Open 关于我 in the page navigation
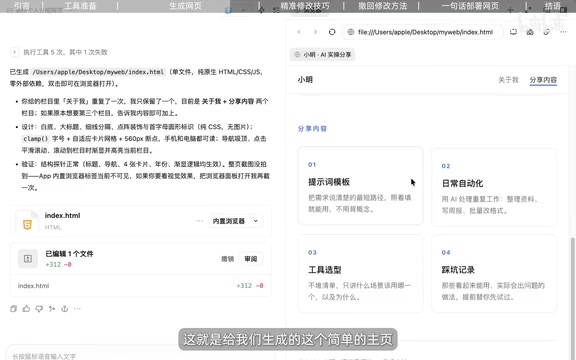 click(508, 80)
